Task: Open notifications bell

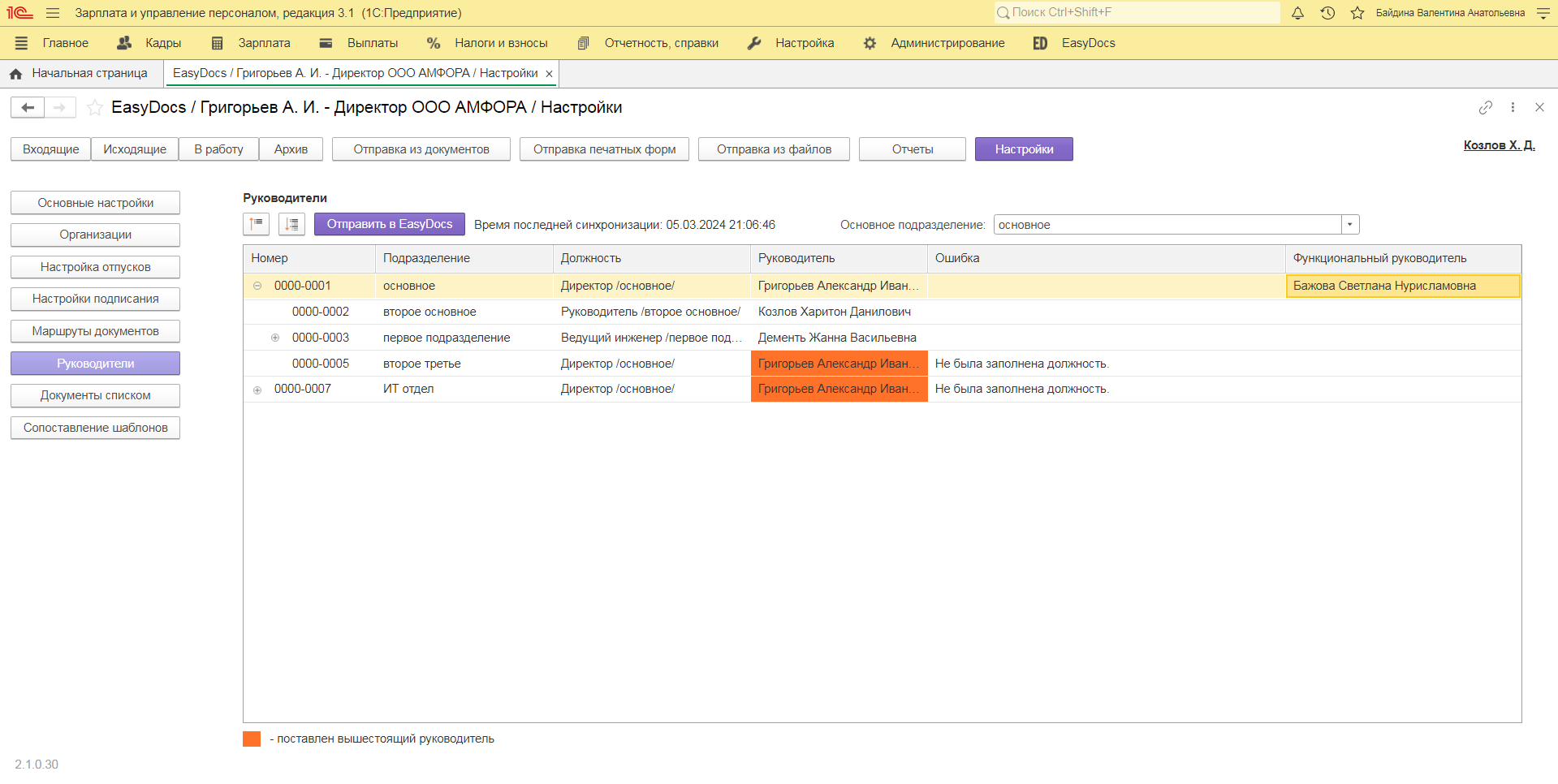Action: coord(1297,13)
